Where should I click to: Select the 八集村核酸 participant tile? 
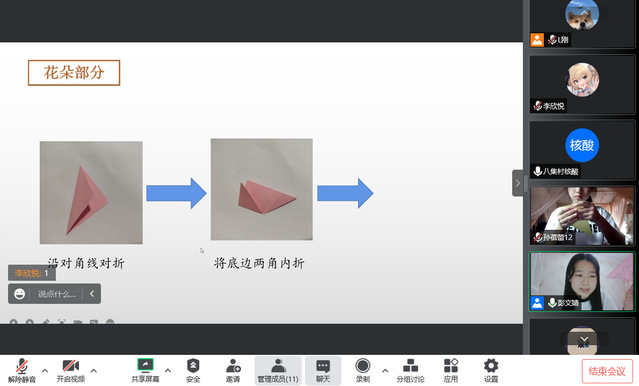coord(582,150)
